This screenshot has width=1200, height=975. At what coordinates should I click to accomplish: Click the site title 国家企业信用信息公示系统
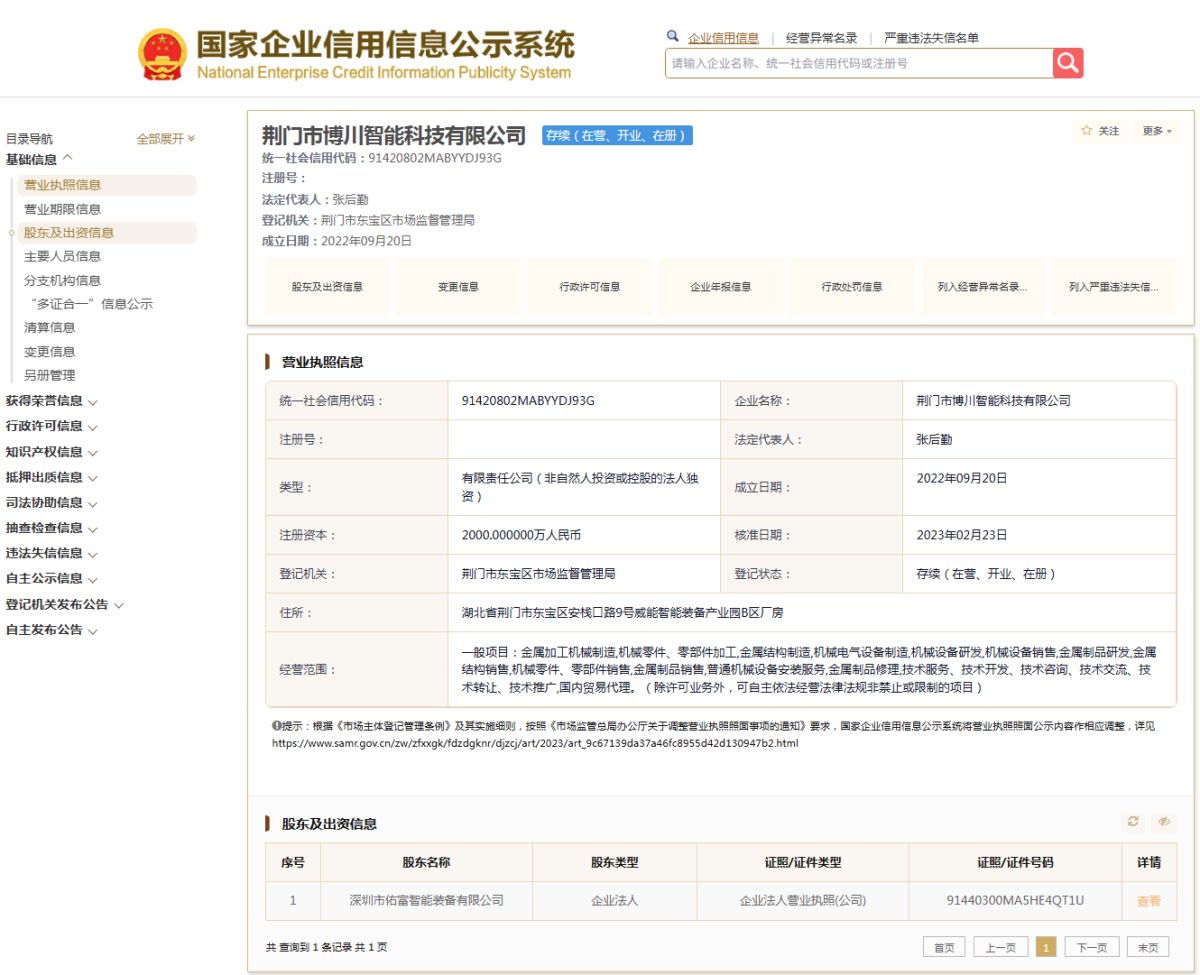[x=385, y=45]
